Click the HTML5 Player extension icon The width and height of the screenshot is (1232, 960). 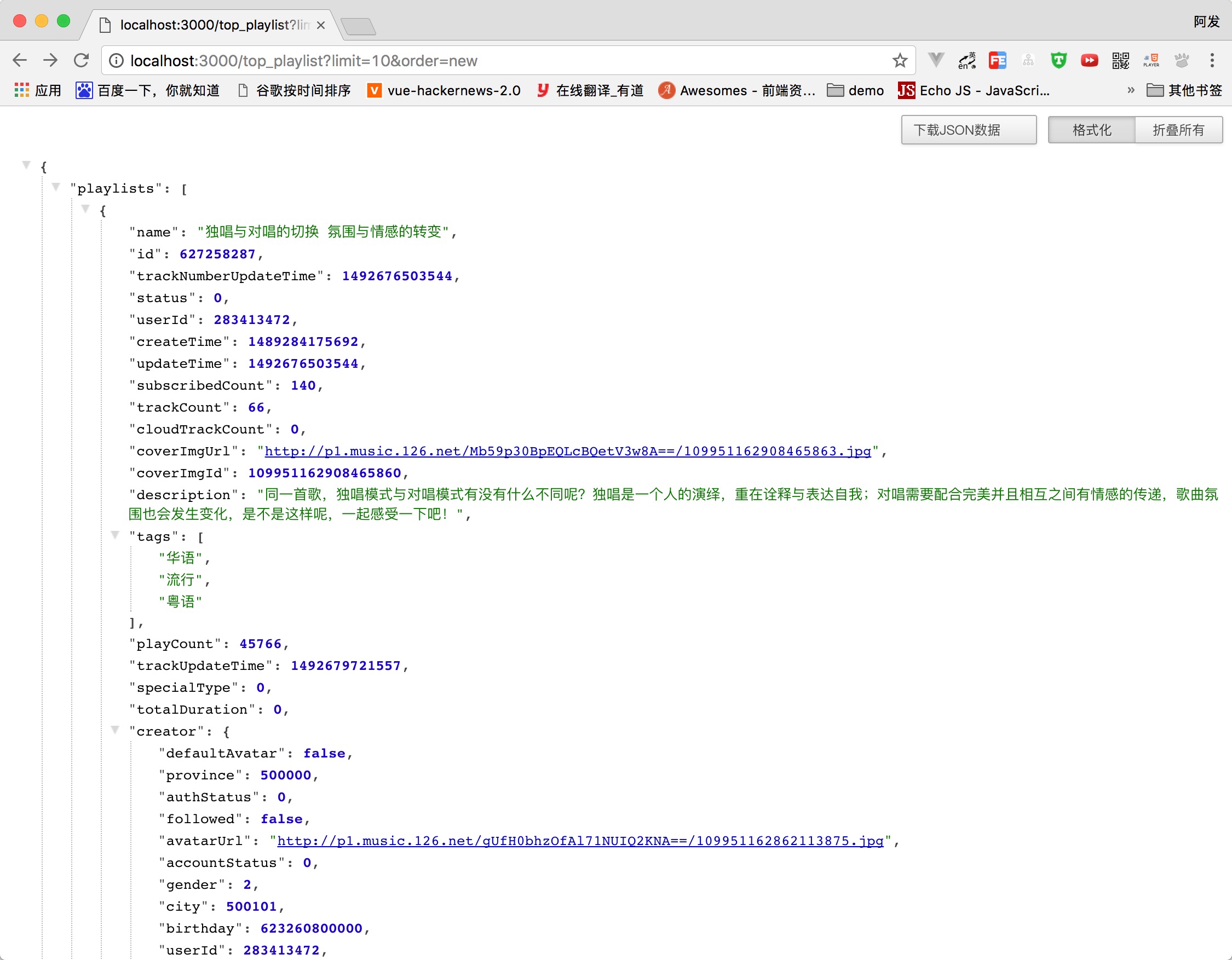click(x=1151, y=60)
